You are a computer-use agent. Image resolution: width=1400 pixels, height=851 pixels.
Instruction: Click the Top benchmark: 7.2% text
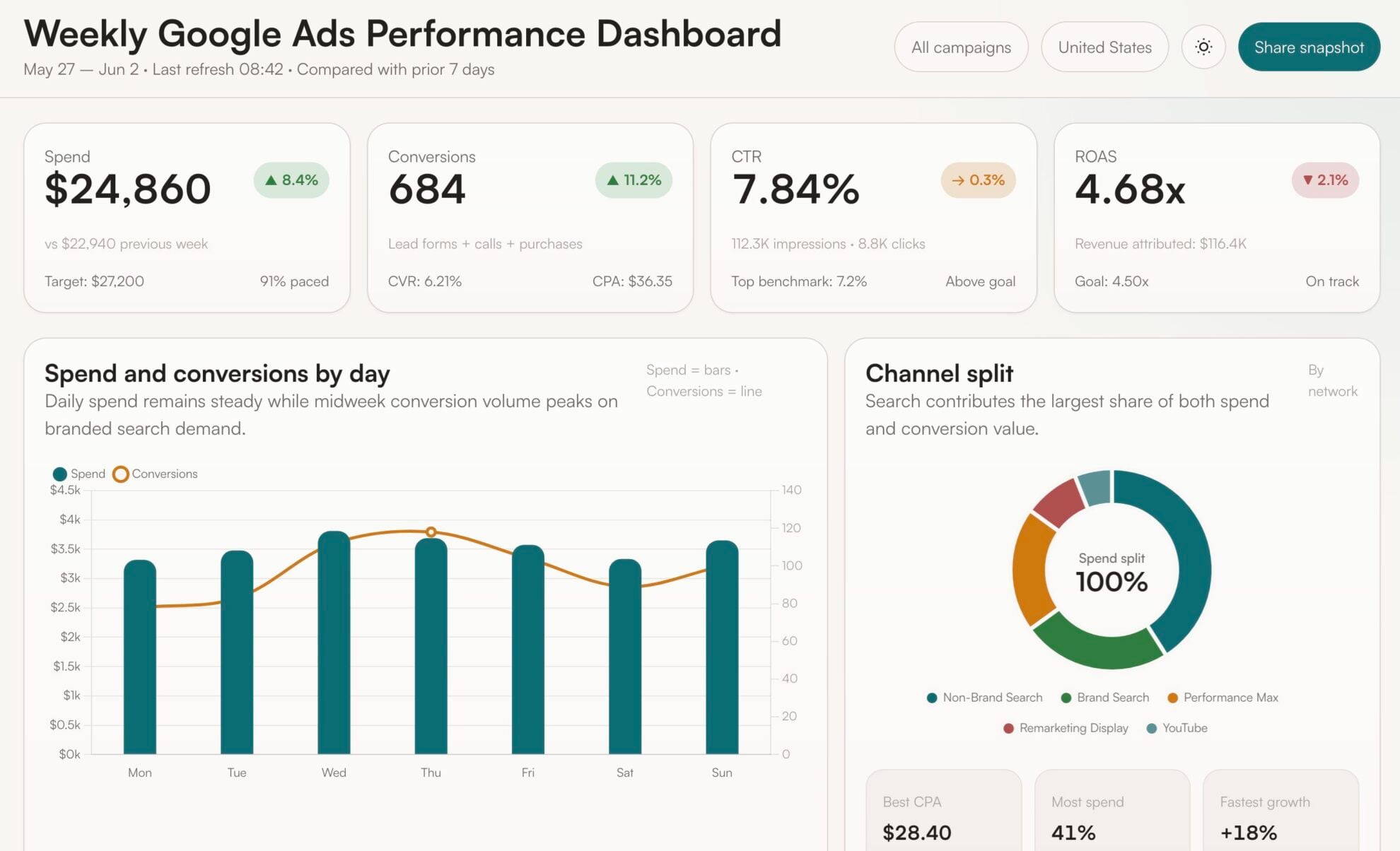point(799,281)
